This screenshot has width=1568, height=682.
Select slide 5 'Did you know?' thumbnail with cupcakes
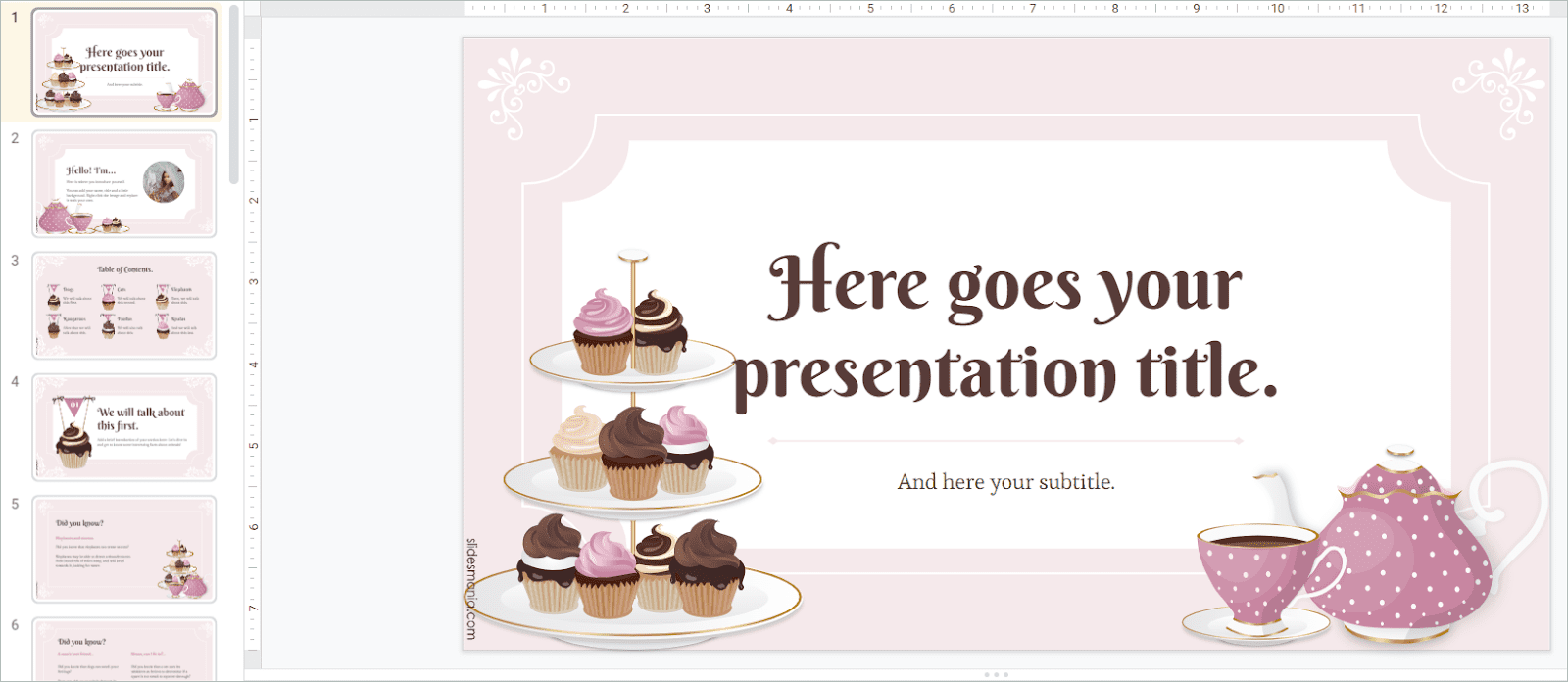coord(124,549)
